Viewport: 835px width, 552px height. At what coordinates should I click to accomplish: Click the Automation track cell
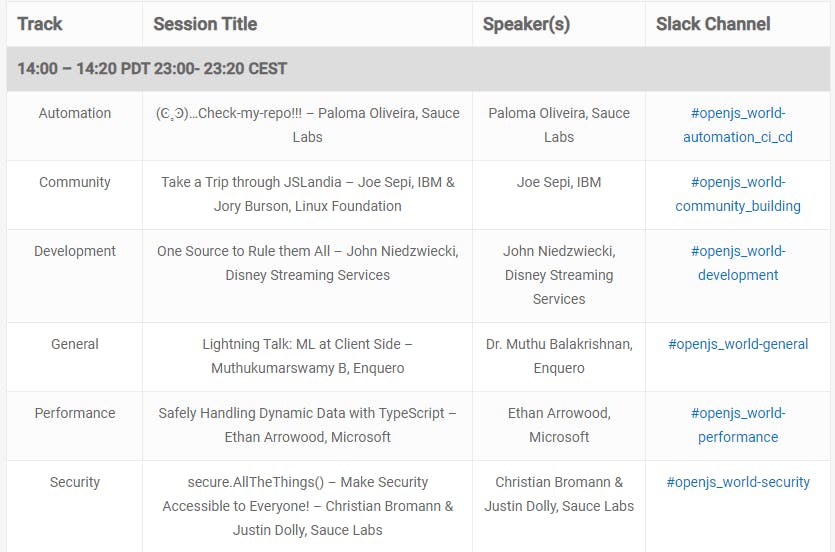tap(75, 113)
